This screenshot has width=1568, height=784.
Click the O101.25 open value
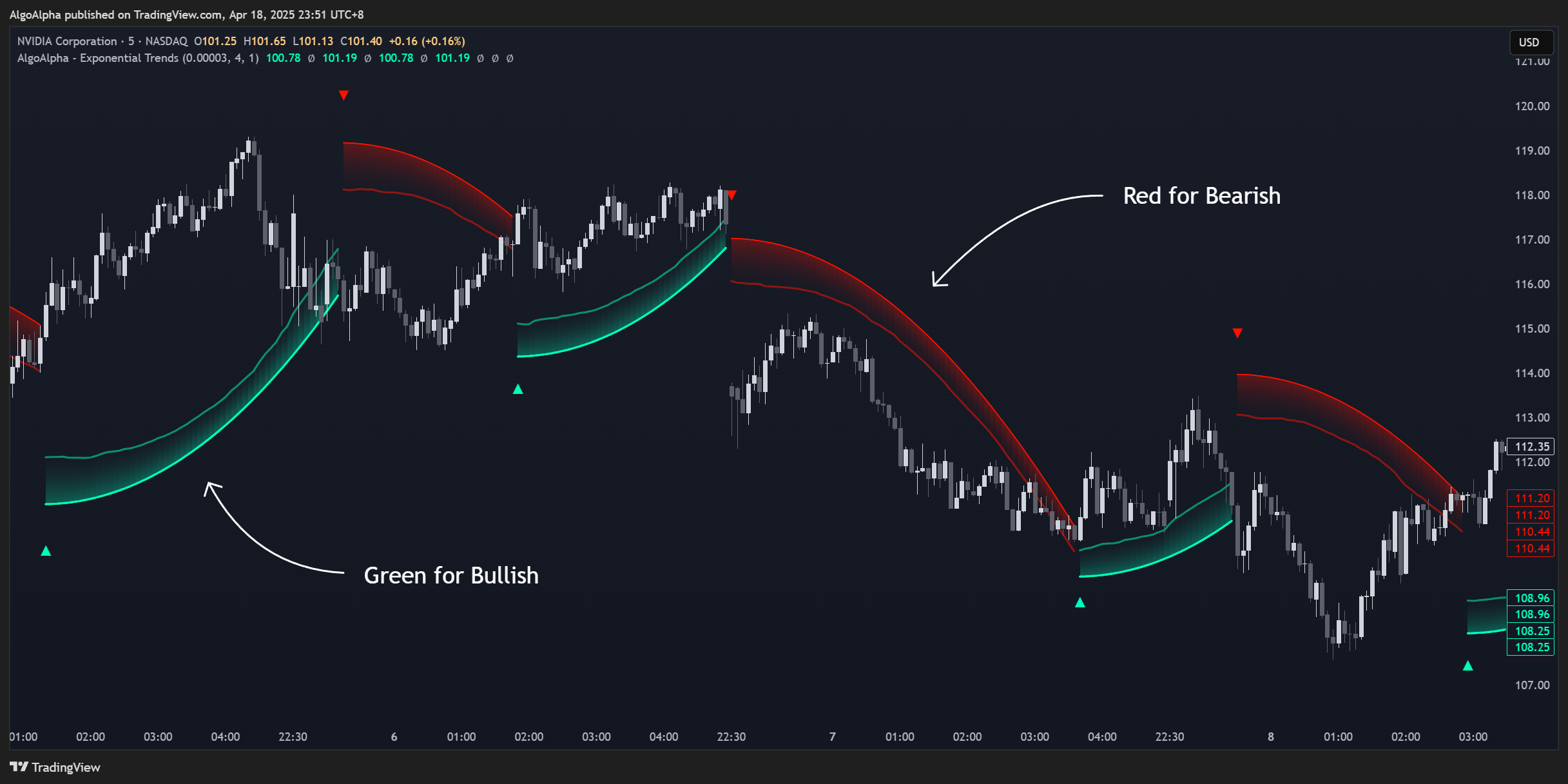point(215,41)
